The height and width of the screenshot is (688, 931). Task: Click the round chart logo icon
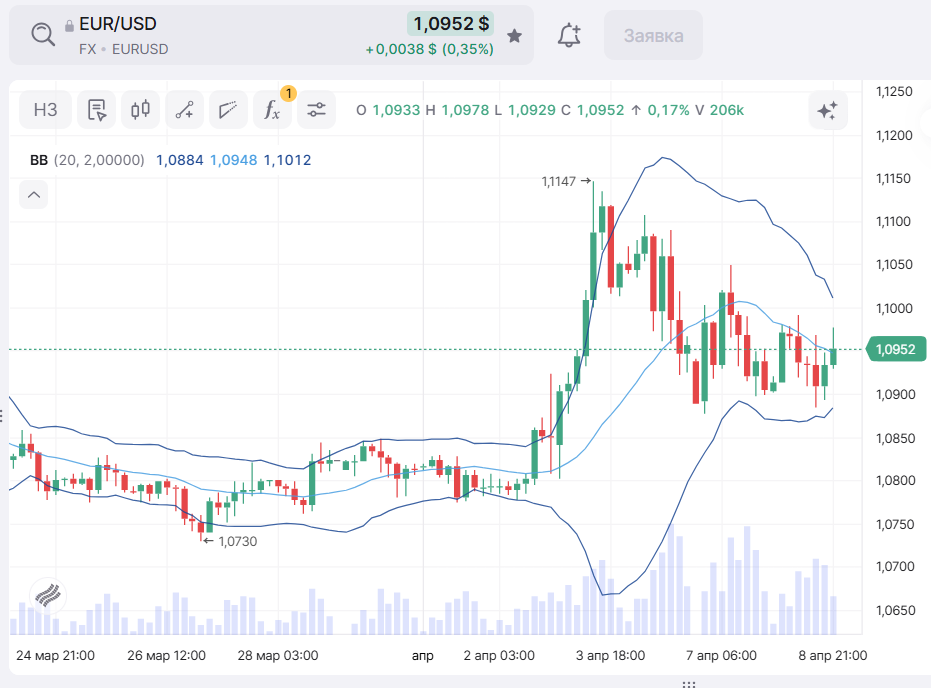pos(46,596)
